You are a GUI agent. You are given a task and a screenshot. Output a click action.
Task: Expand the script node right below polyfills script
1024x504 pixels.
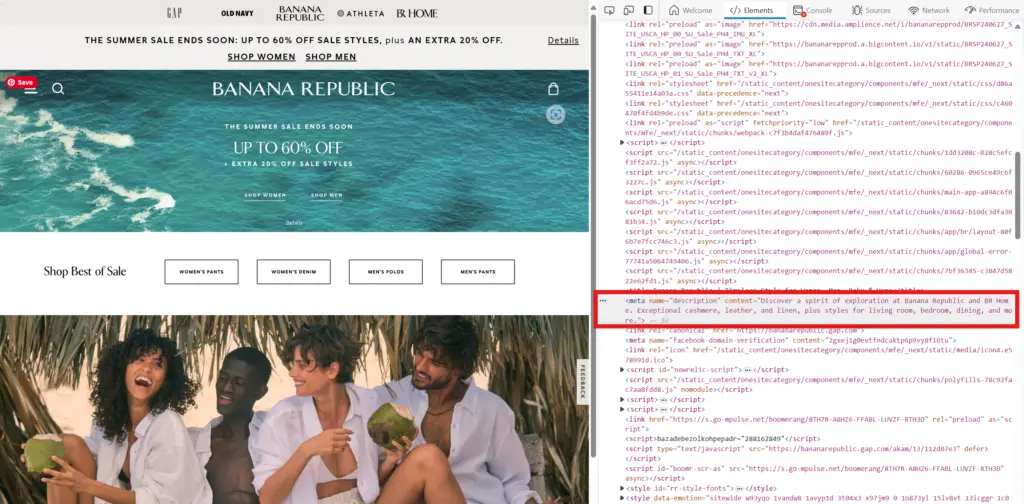coord(622,399)
